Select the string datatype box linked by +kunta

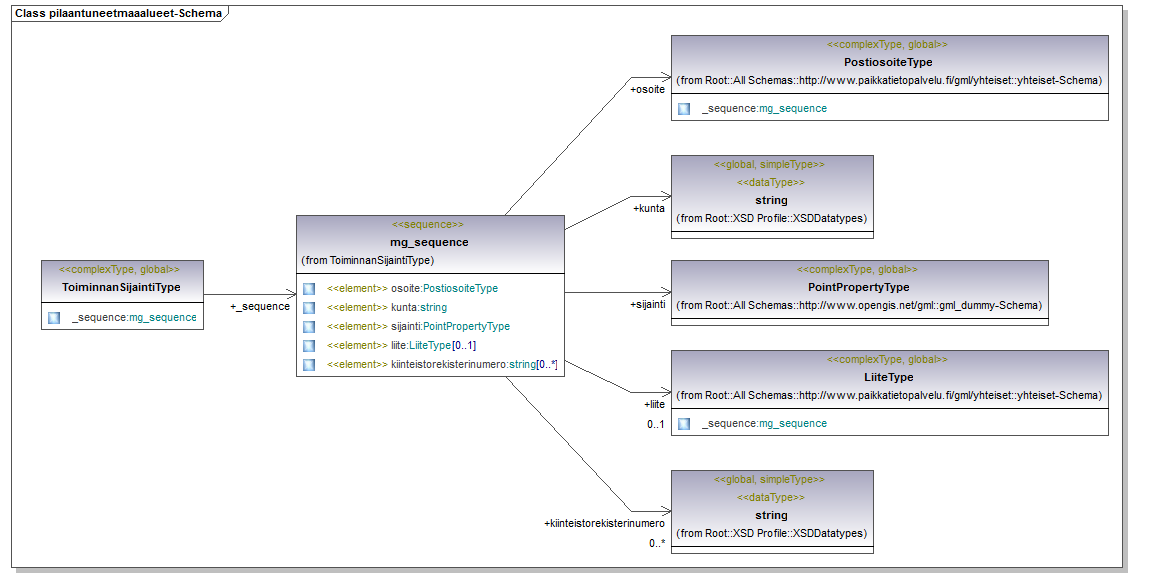tap(771, 200)
